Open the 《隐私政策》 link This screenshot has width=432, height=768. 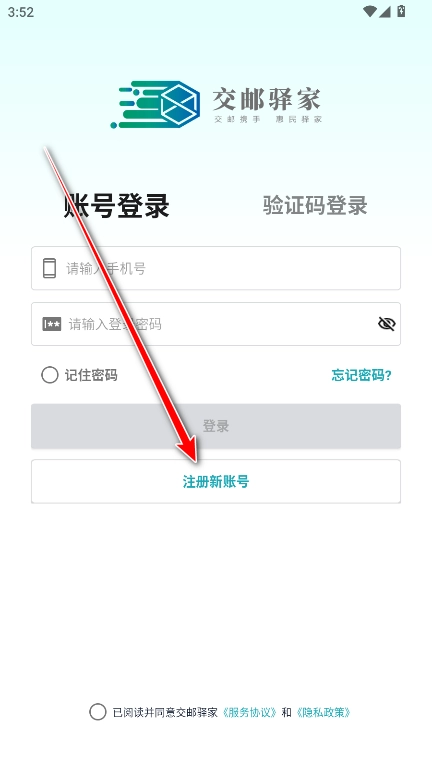coord(323,712)
